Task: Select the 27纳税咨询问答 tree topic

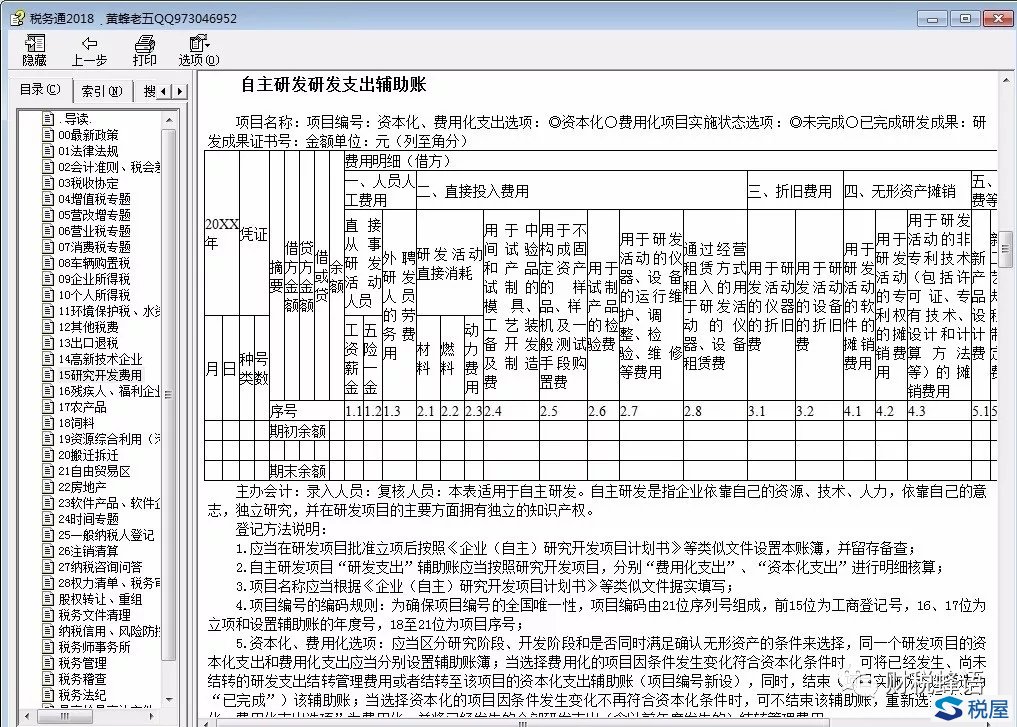Action: click(100, 567)
